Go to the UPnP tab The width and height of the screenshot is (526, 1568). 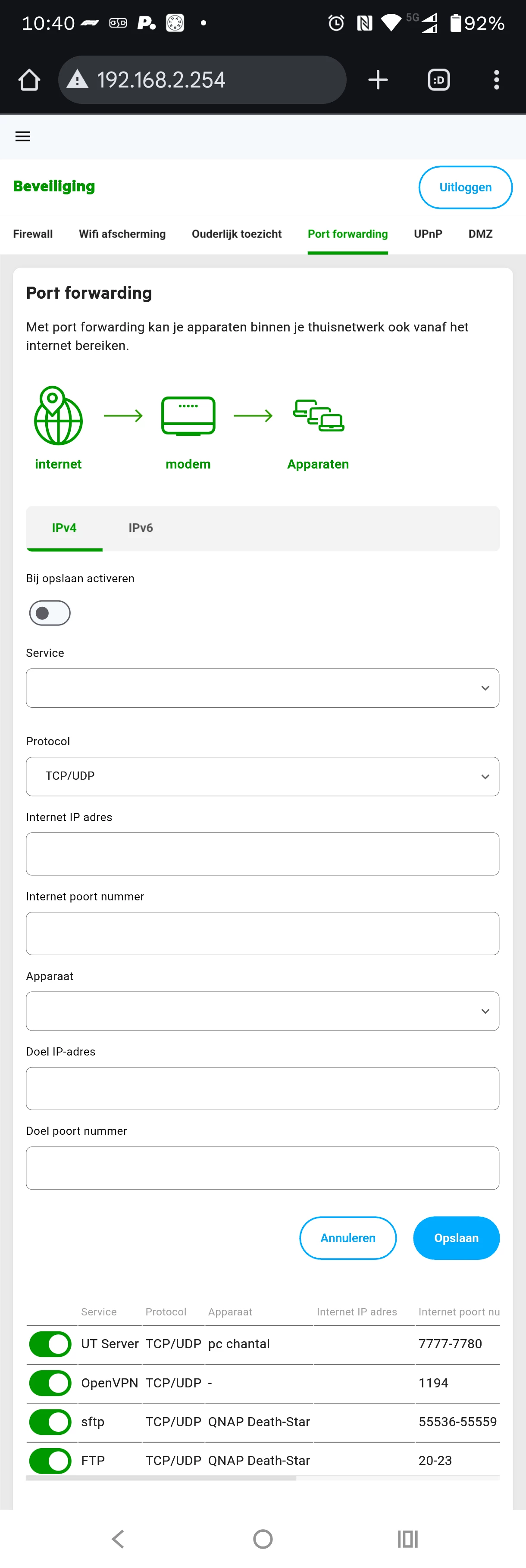pyautogui.click(x=428, y=234)
